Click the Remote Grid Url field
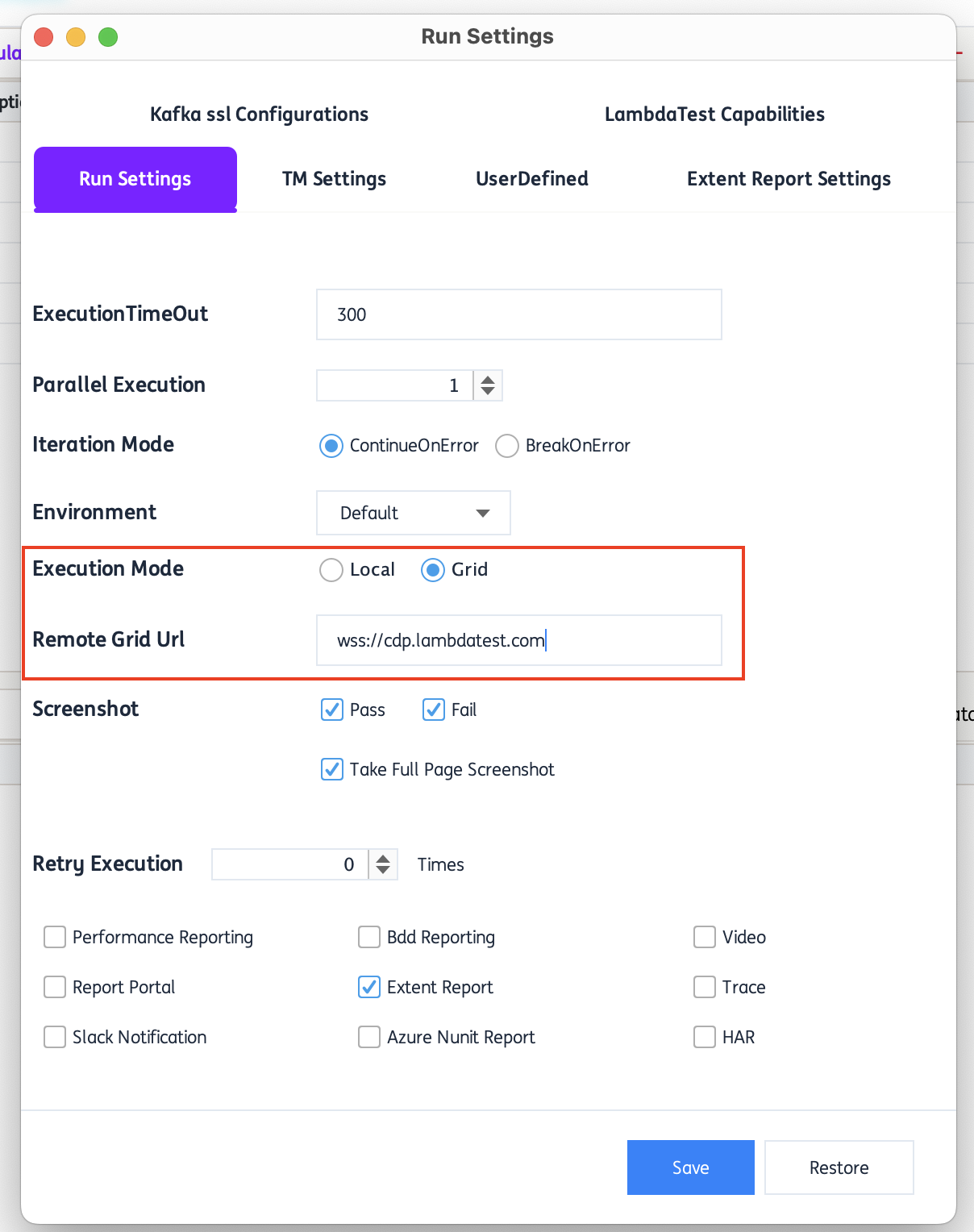Image resolution: width=974 pixels, height=1232 pixels. [518, 640]
